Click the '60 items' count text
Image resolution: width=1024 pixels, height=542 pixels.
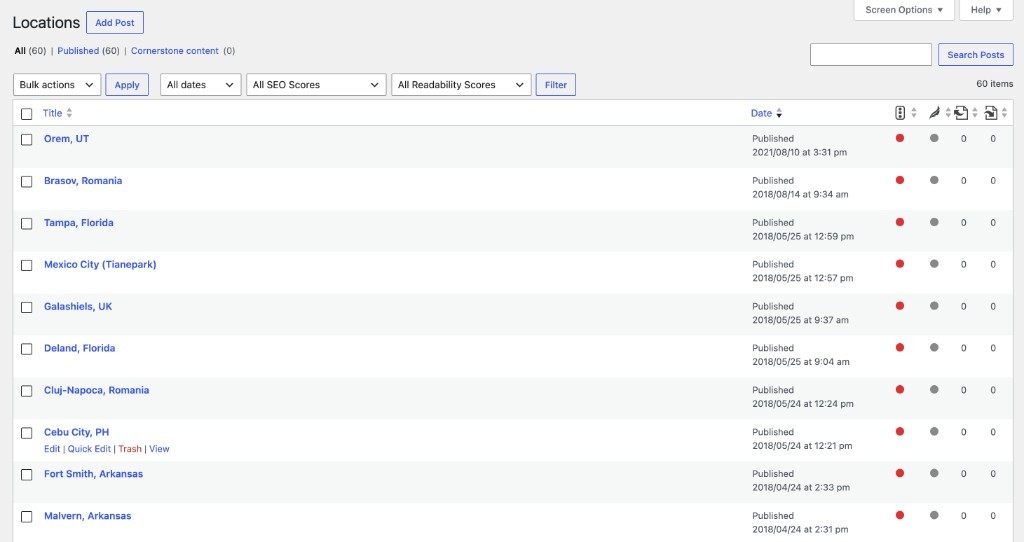pos(995,84)
